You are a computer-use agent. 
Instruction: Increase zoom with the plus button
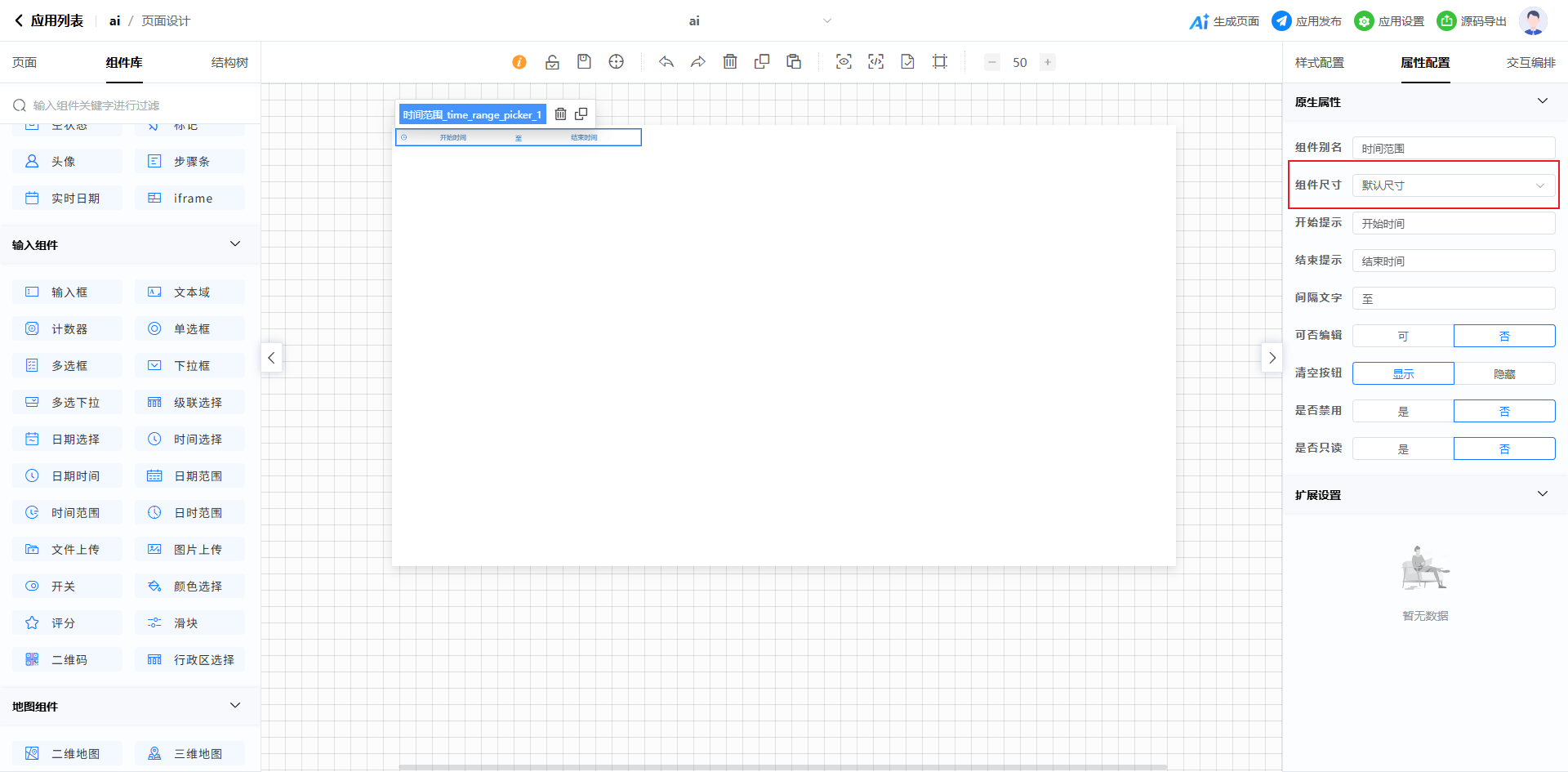[1048, 62]
